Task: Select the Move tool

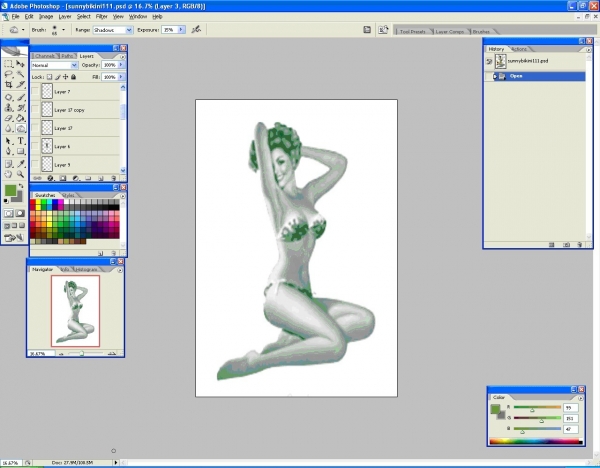Action: (20, 64)
